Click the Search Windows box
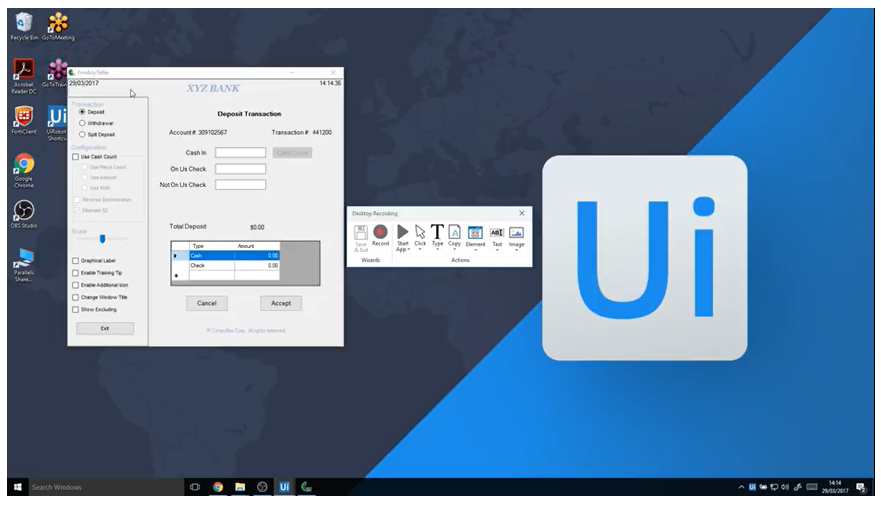Image resolution: width=881 pixels, height=505 pixels. coord(106,487)
